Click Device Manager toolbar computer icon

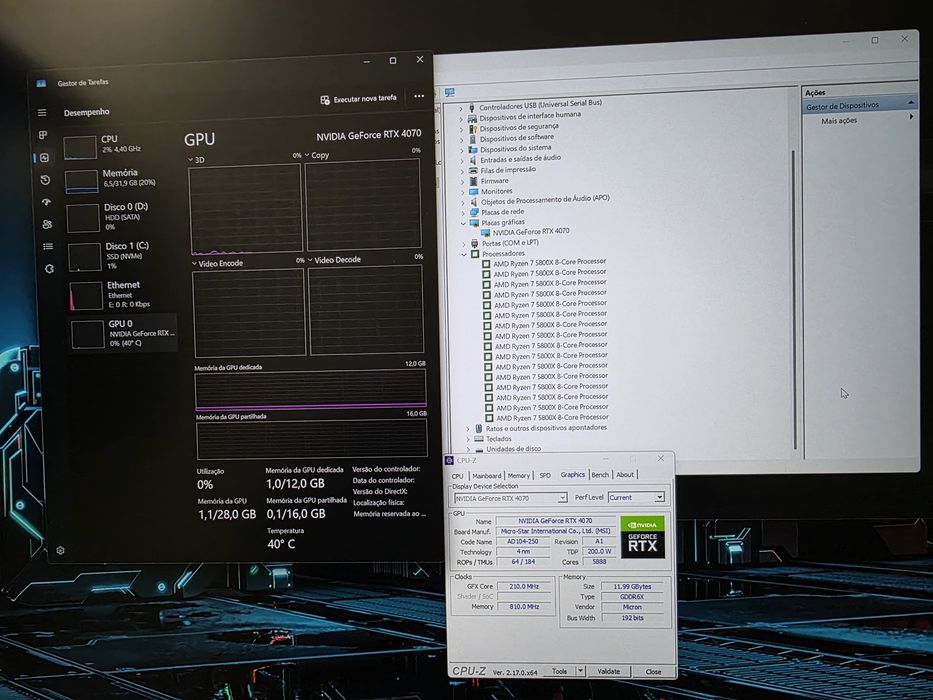pyautogui.click(x=449, y=92)
